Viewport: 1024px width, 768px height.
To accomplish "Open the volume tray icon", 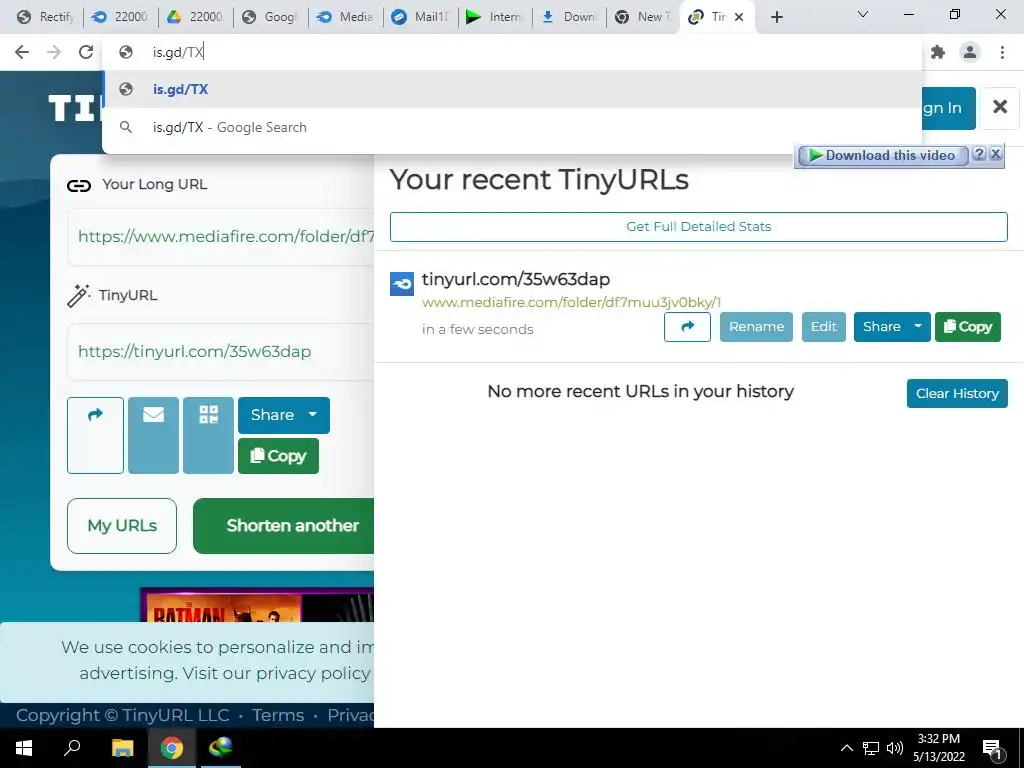I will (895, 748).
